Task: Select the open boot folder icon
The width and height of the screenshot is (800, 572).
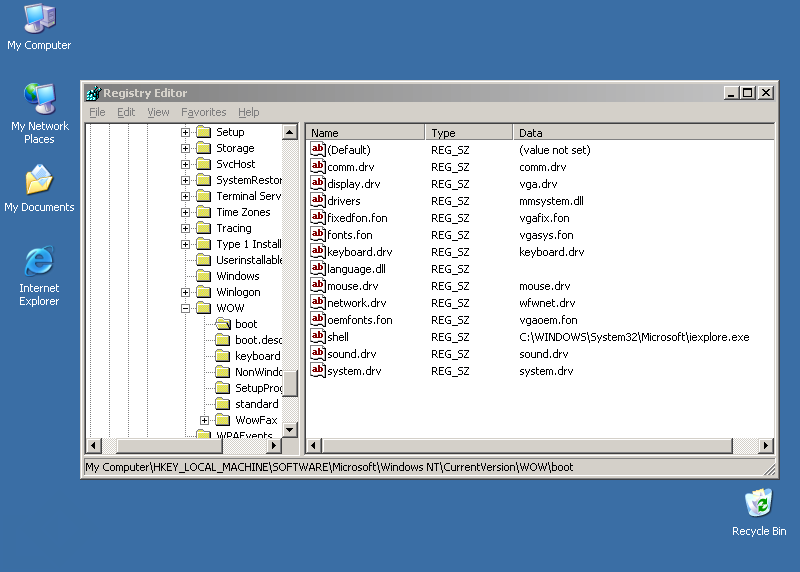Action: 223,324
